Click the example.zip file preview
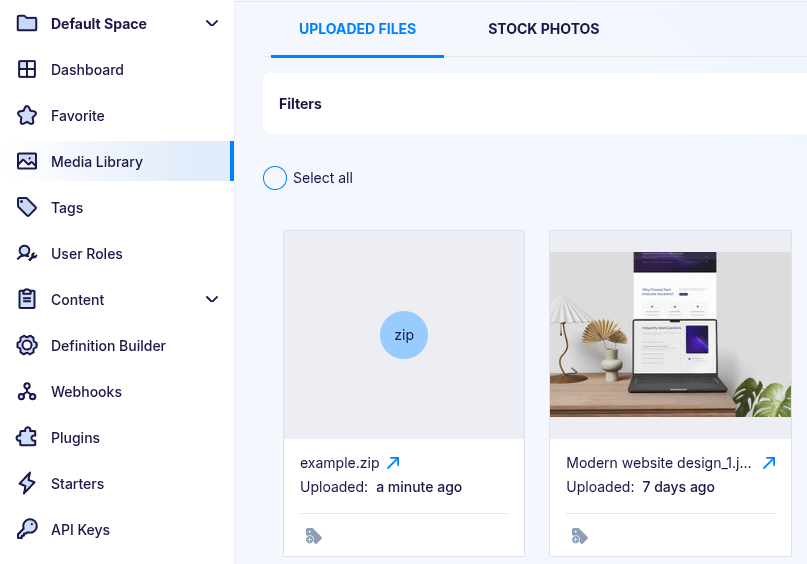807x564 pixels. tap(404, 335)
